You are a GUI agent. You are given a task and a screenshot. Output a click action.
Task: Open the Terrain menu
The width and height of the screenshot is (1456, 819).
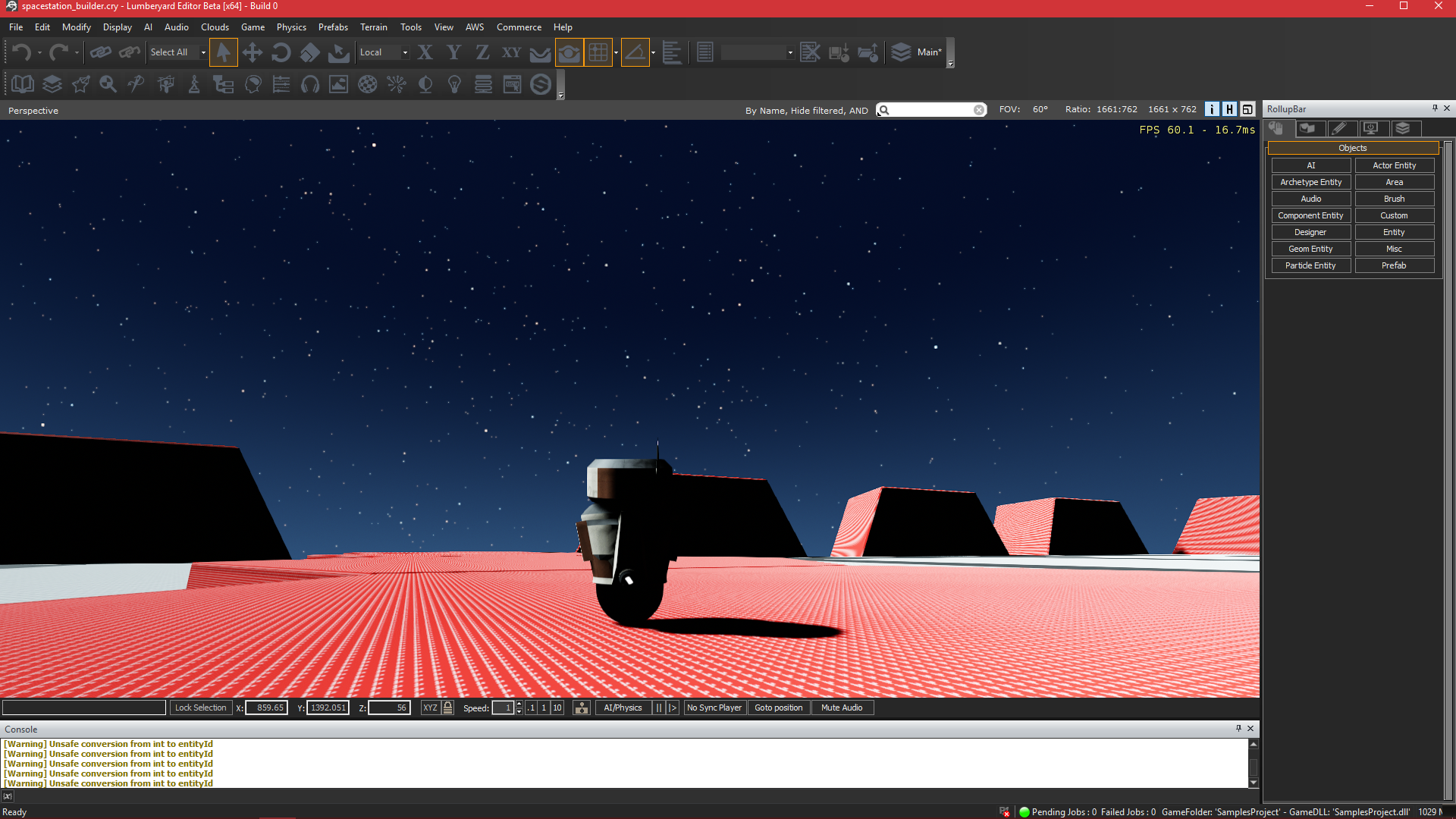pyautogui.click(x=373, y=27)
